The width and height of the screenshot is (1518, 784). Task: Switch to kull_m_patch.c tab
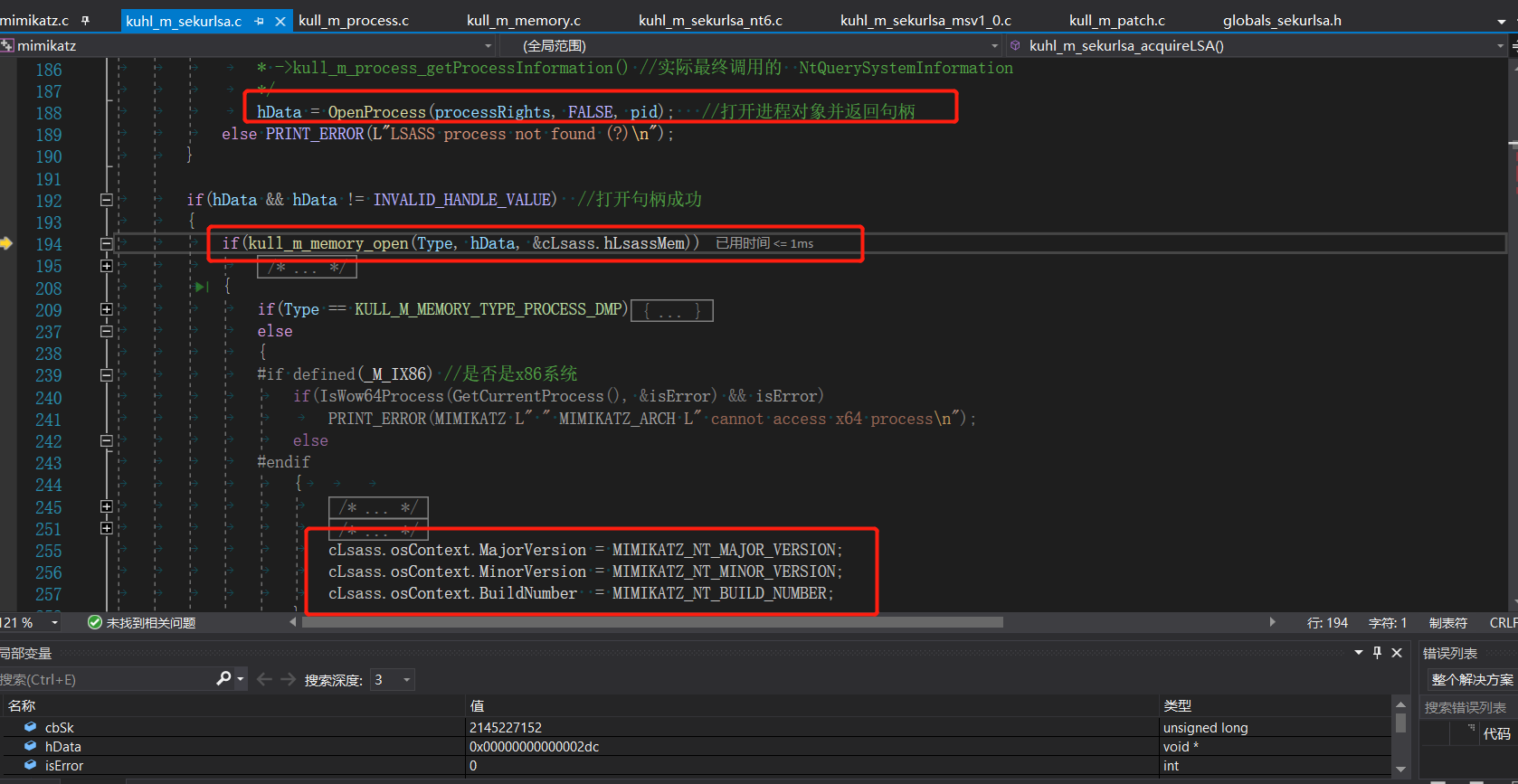click(x=1117, y=20)
